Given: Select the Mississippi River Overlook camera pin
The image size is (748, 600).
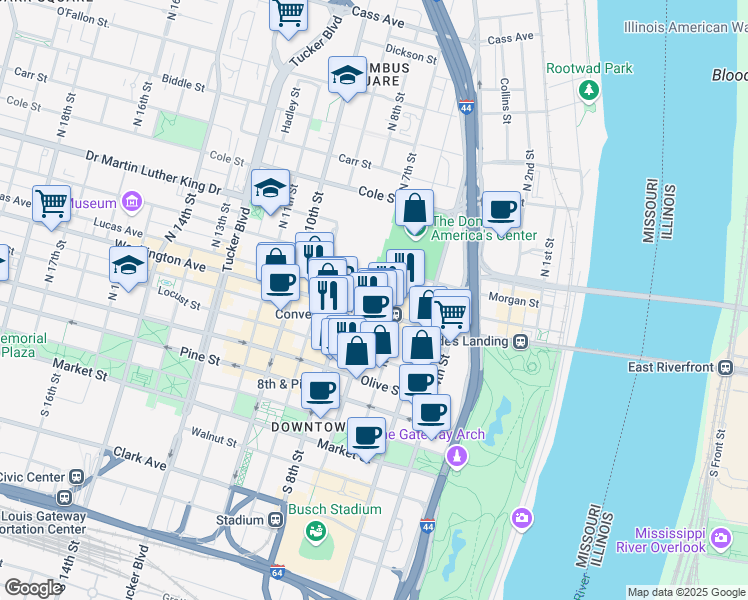Looking at the screenshot, I should click(720, 538).
